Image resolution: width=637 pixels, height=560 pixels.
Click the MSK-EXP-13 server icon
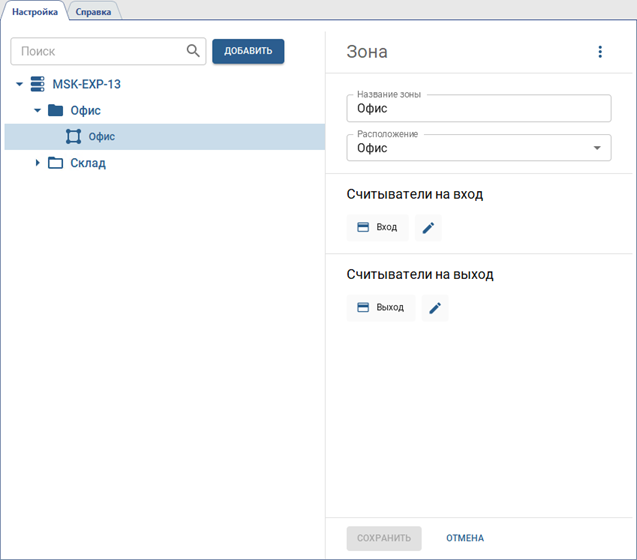click(38, 85)
